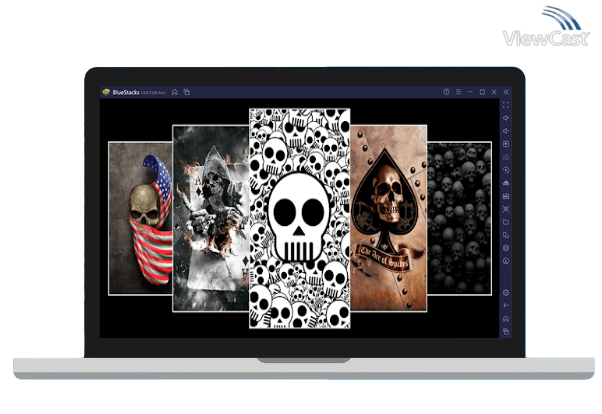This screenshot has height=414, width=602.
Task: Select the dark pile of skulls wallpaper
Action: (459, 219)
